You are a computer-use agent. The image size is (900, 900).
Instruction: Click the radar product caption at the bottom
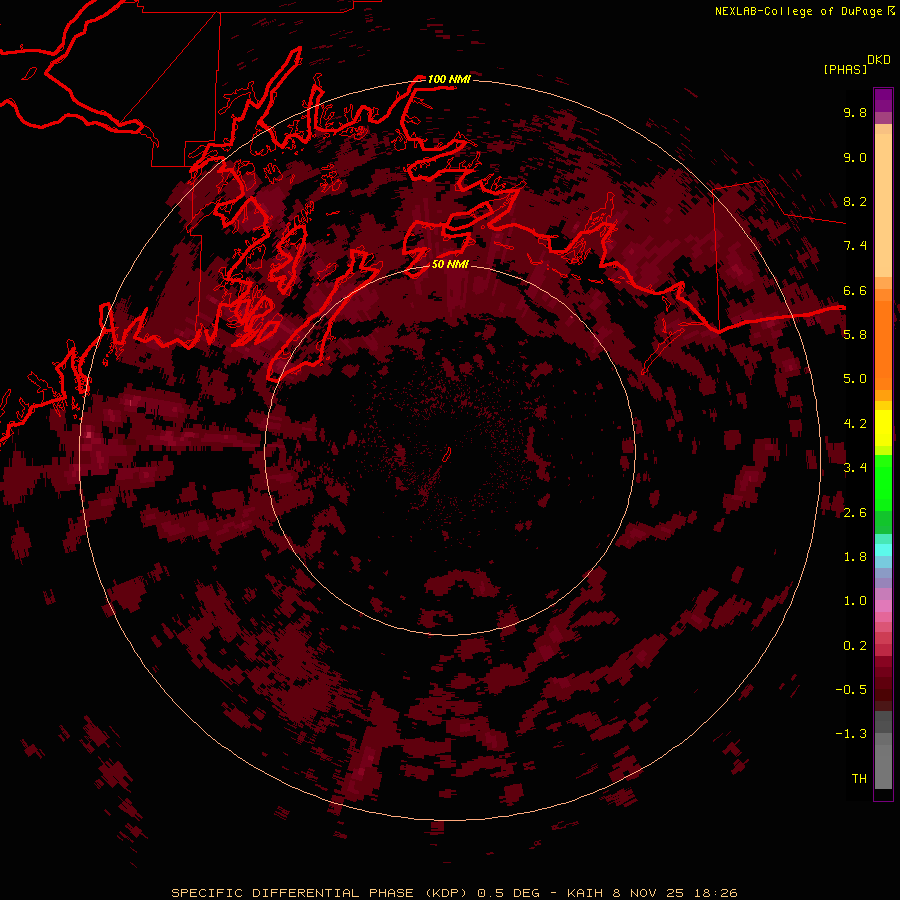tap(454, 893)
